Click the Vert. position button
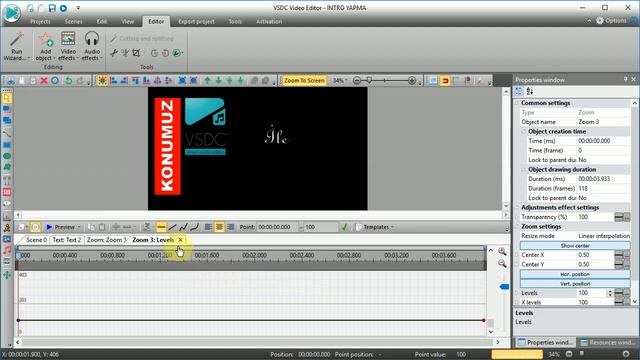Viewport: 640px width, 360px height. (575, 284)
